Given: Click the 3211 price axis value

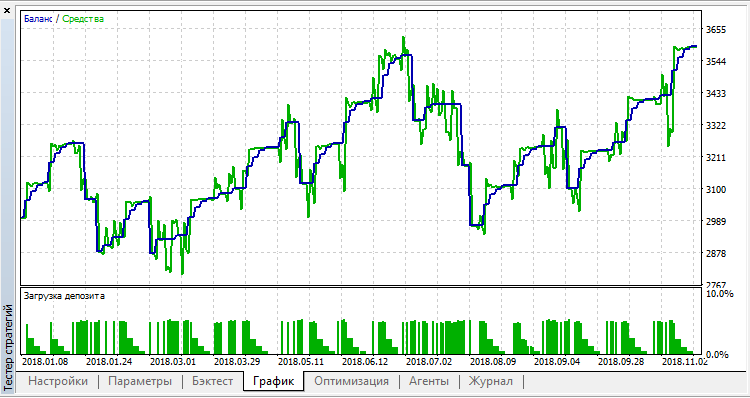Looking at the screenshot, I should tap(716, 157).
